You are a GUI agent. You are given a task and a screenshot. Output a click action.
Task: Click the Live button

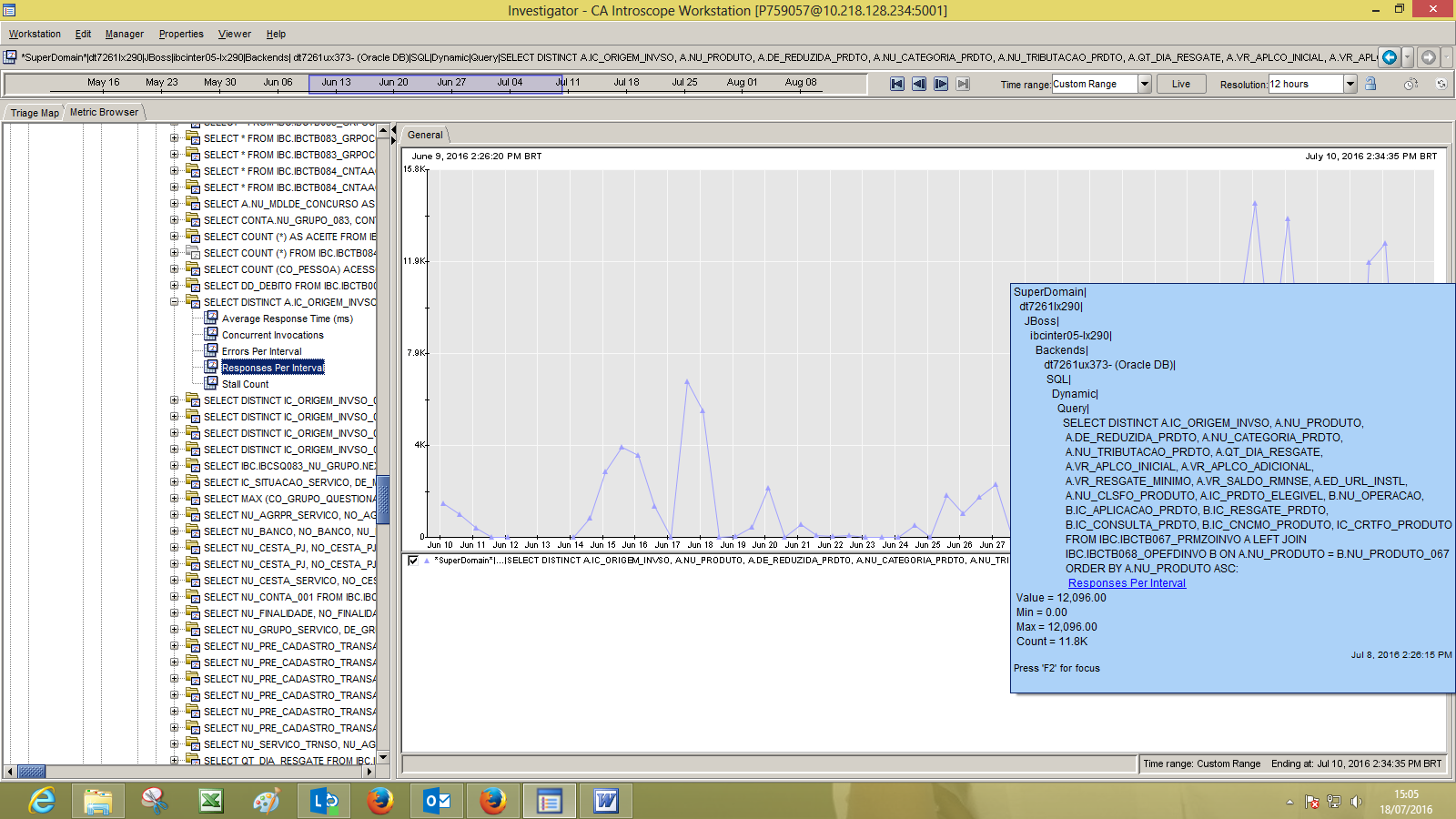[x=1180, y=83]
